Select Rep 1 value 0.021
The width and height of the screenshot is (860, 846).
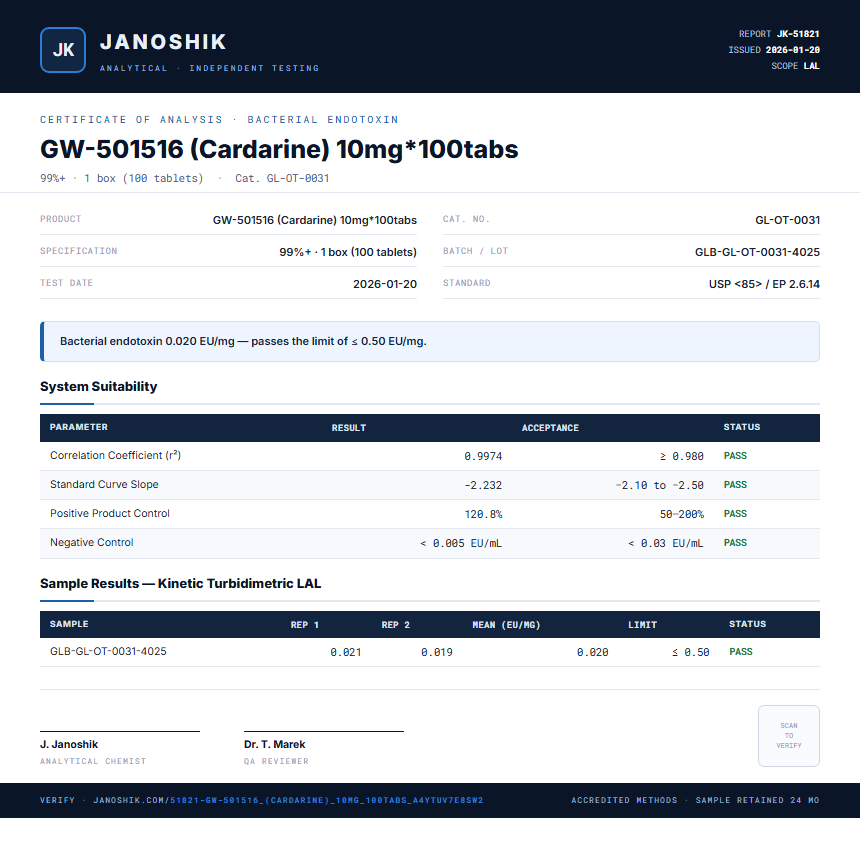pos(346,652)
